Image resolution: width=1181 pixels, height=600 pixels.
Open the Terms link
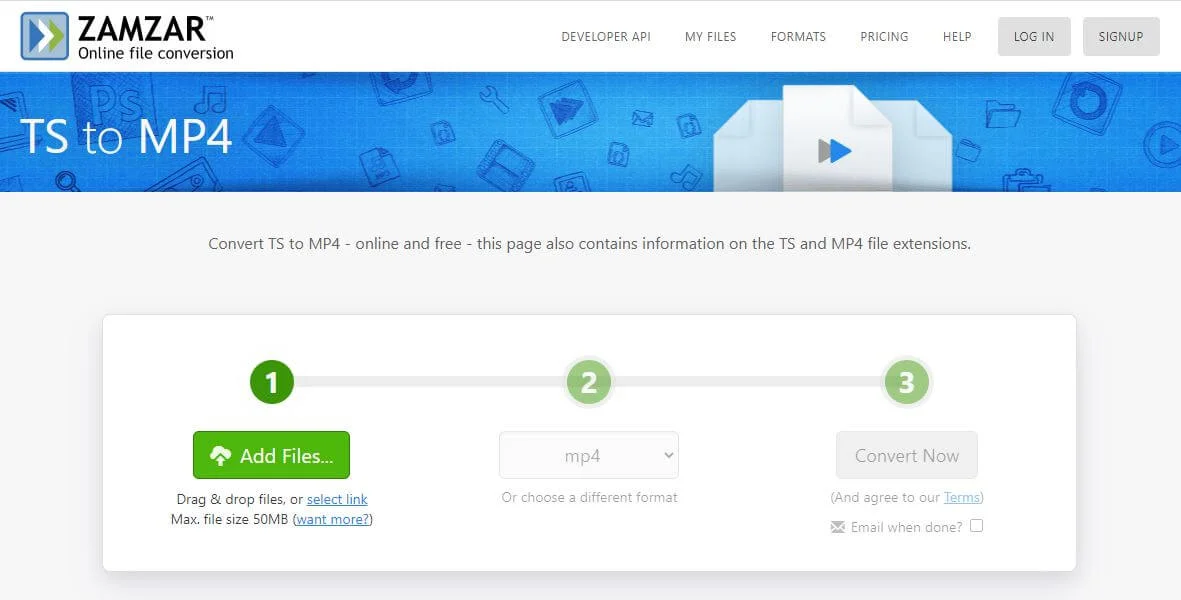(x=961, y=497)
